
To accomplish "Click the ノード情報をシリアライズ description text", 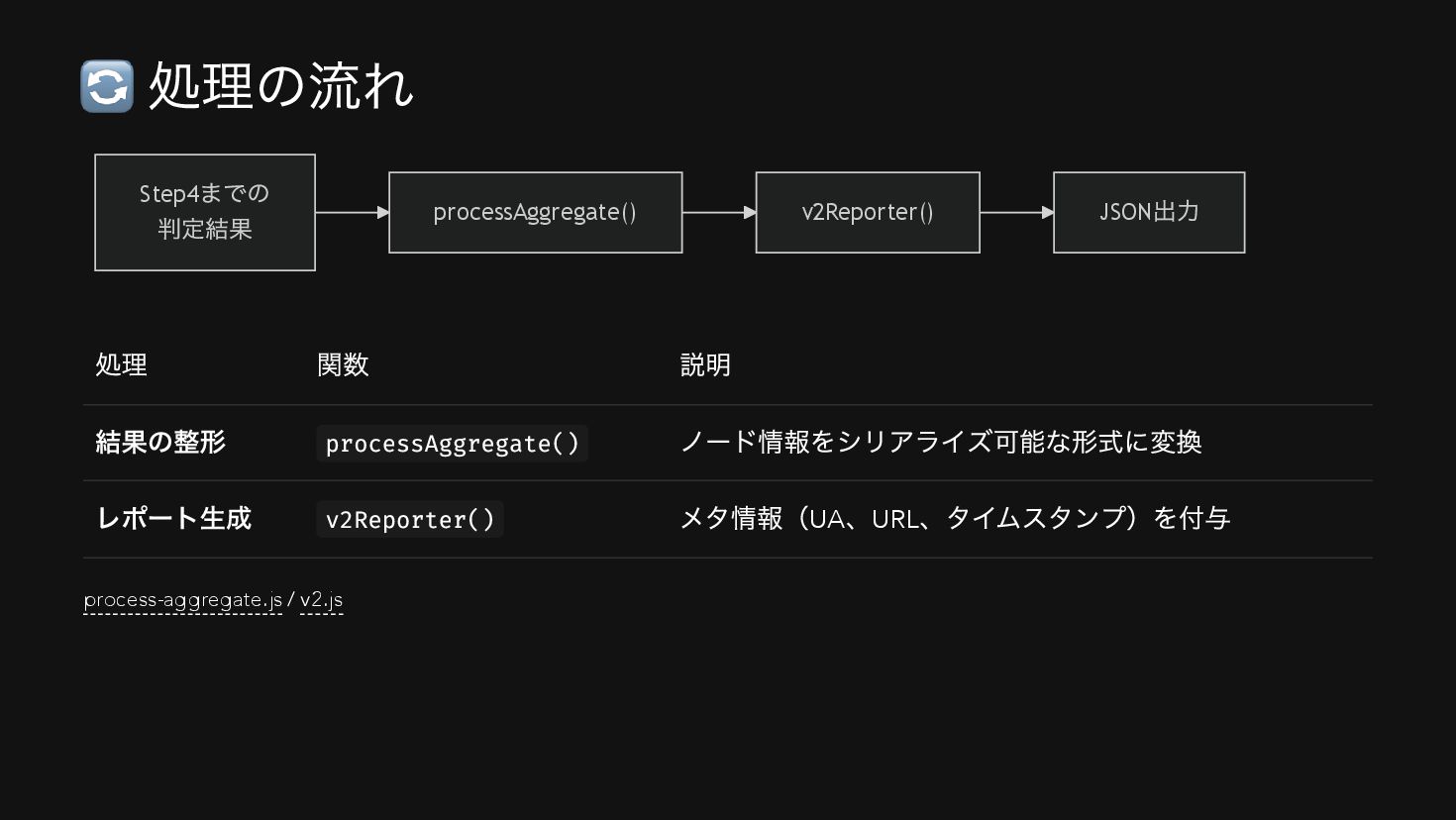I will point(940,442).
